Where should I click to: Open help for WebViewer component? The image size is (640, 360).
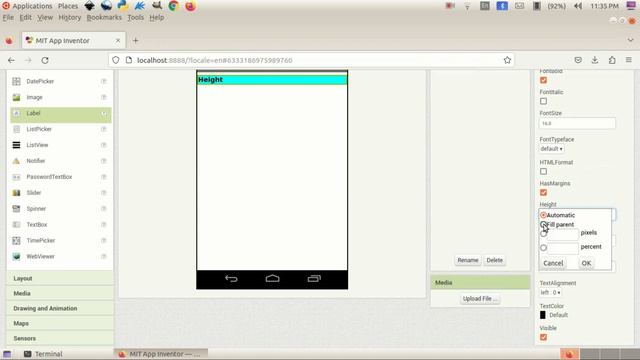(104, 256)
